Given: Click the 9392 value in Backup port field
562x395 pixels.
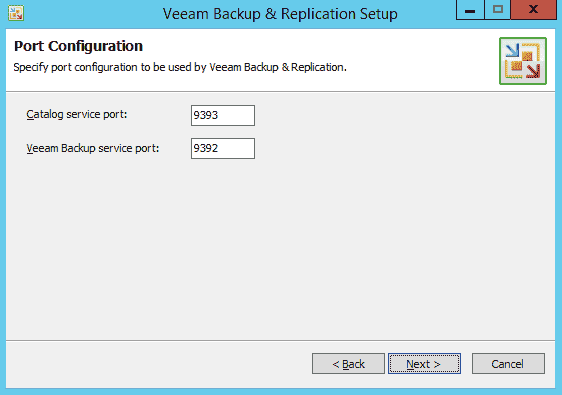Looking at the screenshot, I should point(206,148).
